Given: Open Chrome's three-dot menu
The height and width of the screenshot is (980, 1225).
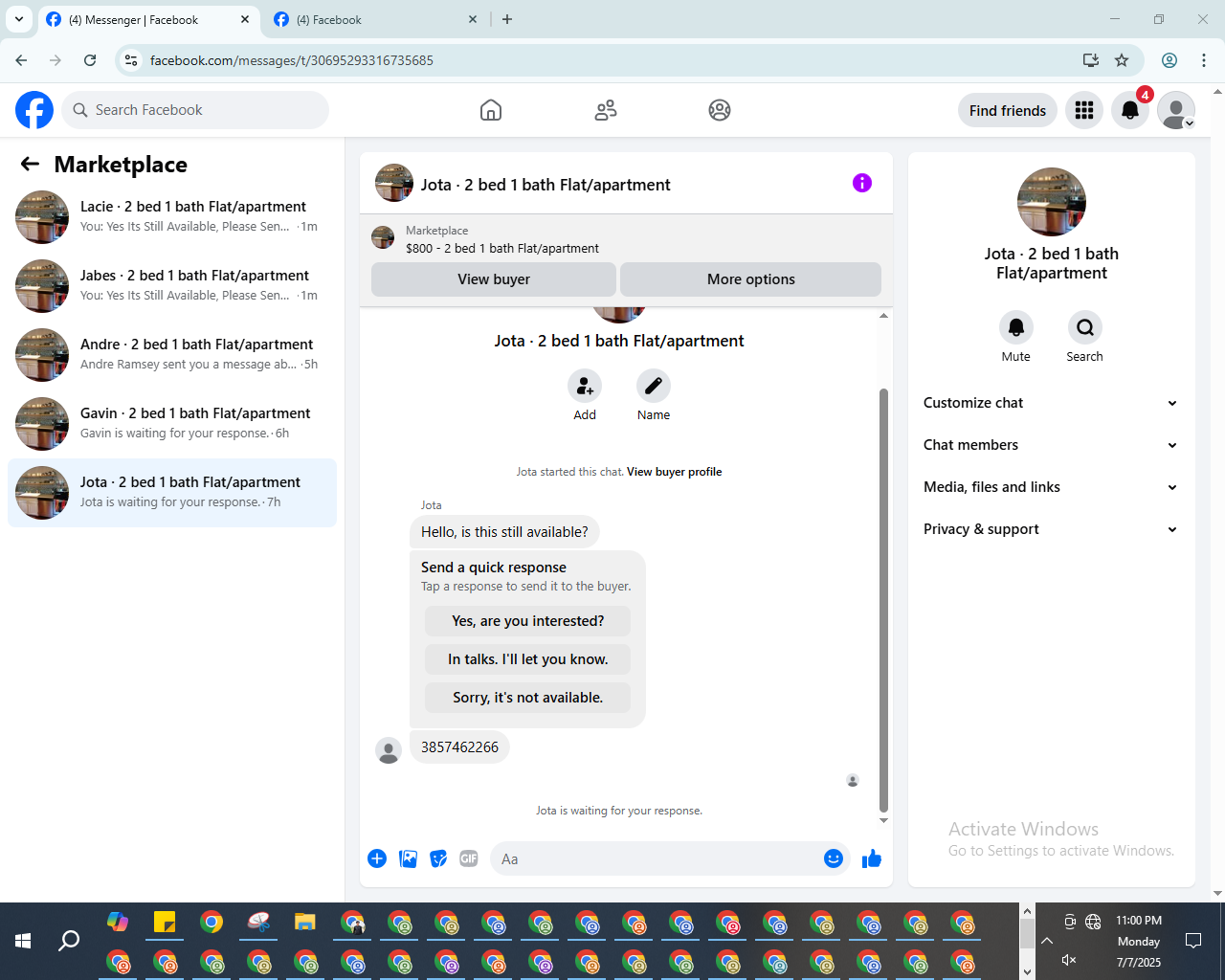Looking at the screenshot, I should coord(1204,60).
